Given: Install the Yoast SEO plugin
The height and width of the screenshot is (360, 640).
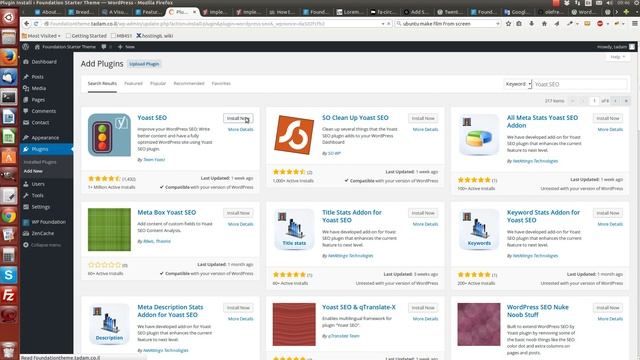Looking at the screenshot, I should (x=238, y=118).
